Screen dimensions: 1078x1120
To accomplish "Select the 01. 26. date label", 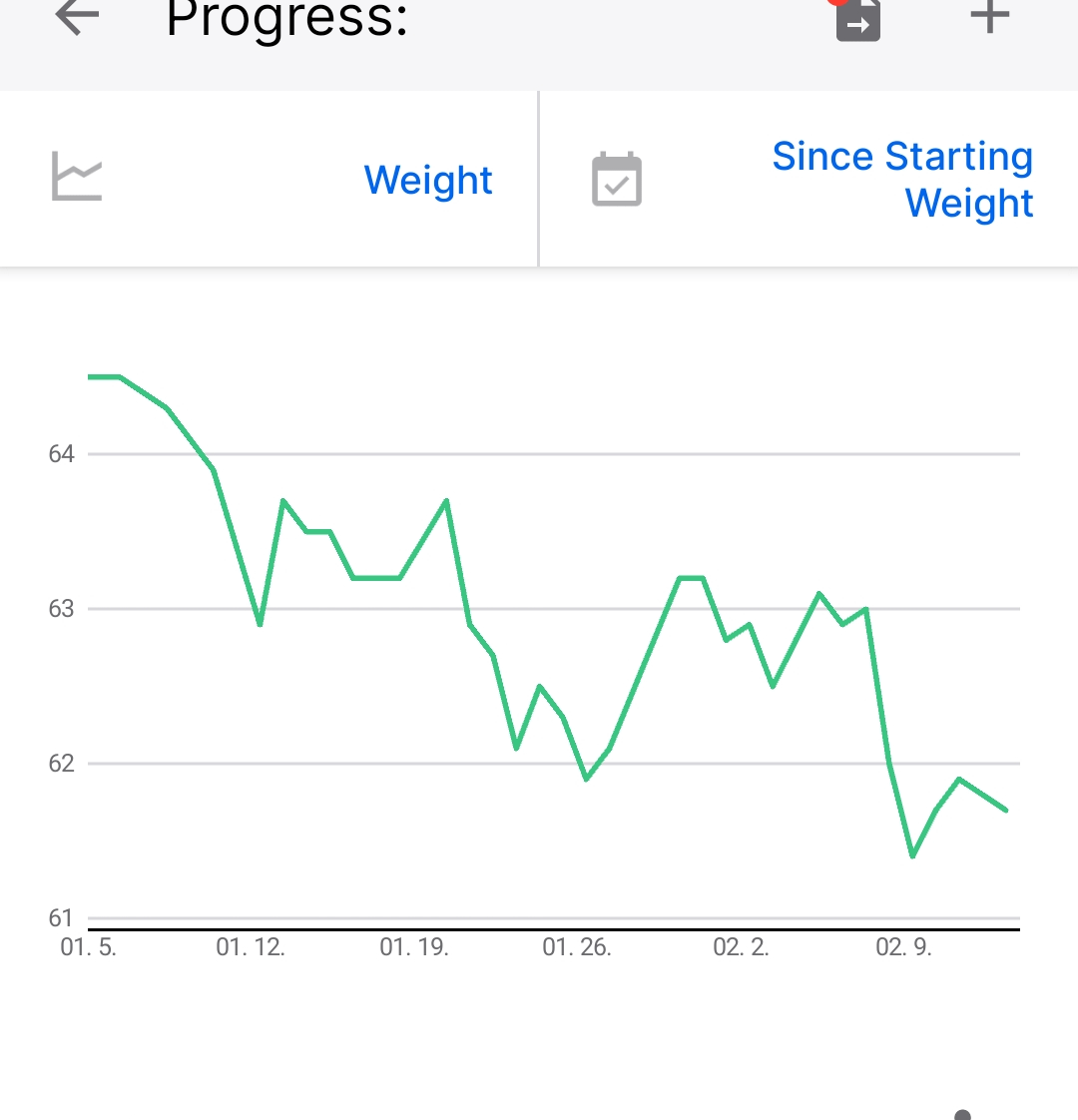I will (x=577, y=947).
